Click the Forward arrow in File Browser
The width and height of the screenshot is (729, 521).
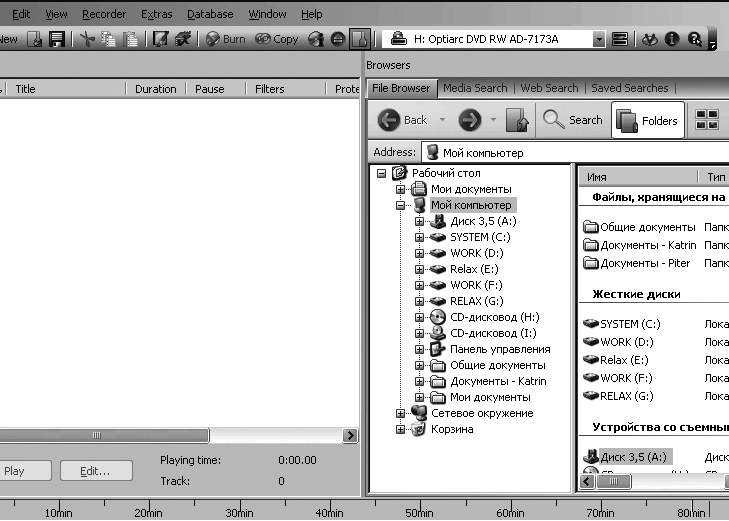(469, 120)
